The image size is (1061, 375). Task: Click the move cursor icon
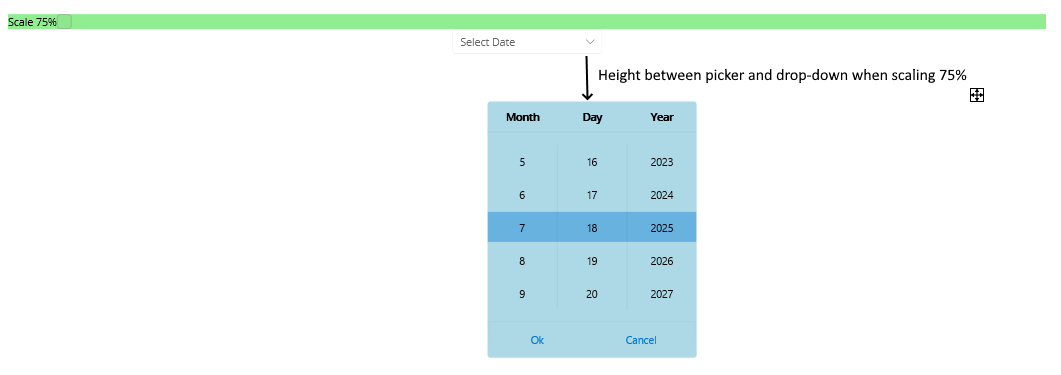pyautogui.click(x=976, y=95)
